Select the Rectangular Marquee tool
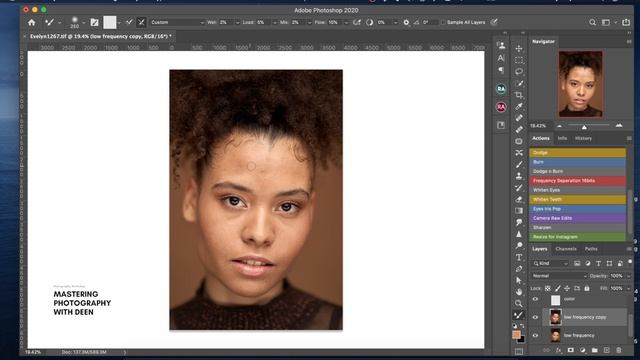 point(519,60)
